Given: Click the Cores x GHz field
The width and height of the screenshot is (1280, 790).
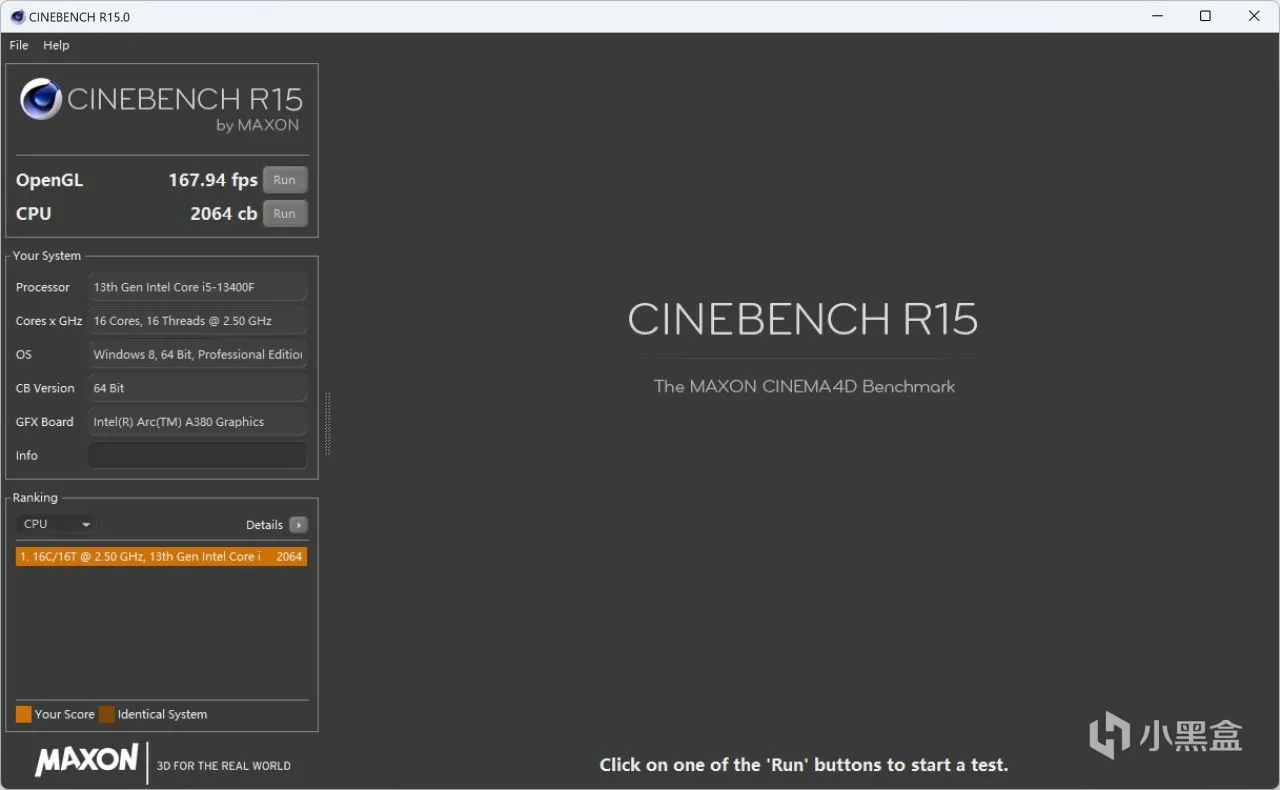Looking at the screenshot, I should click(x=197, y=321).
